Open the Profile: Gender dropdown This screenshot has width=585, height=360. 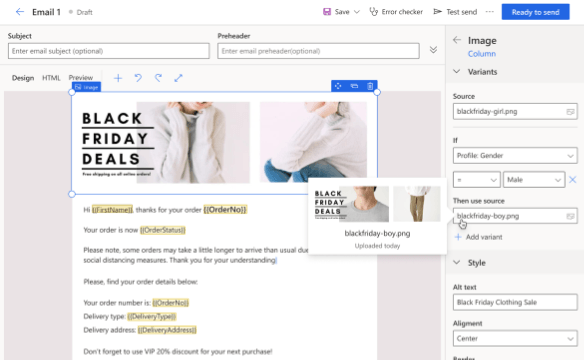tap(515, 156)
